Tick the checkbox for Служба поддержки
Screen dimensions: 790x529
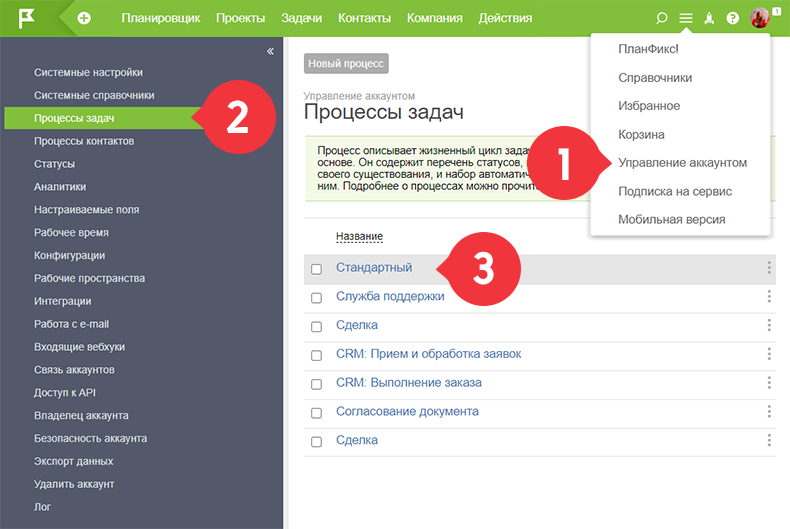coord(316,298)
